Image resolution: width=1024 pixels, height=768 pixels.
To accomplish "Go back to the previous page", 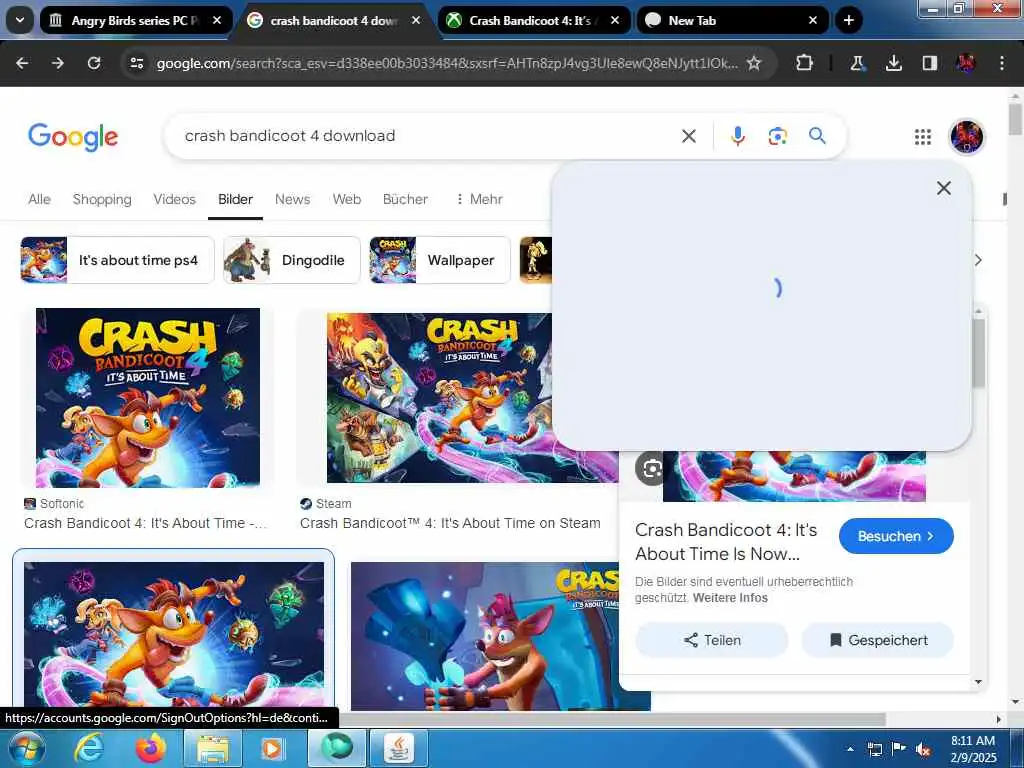I will (x=22, y=63).
